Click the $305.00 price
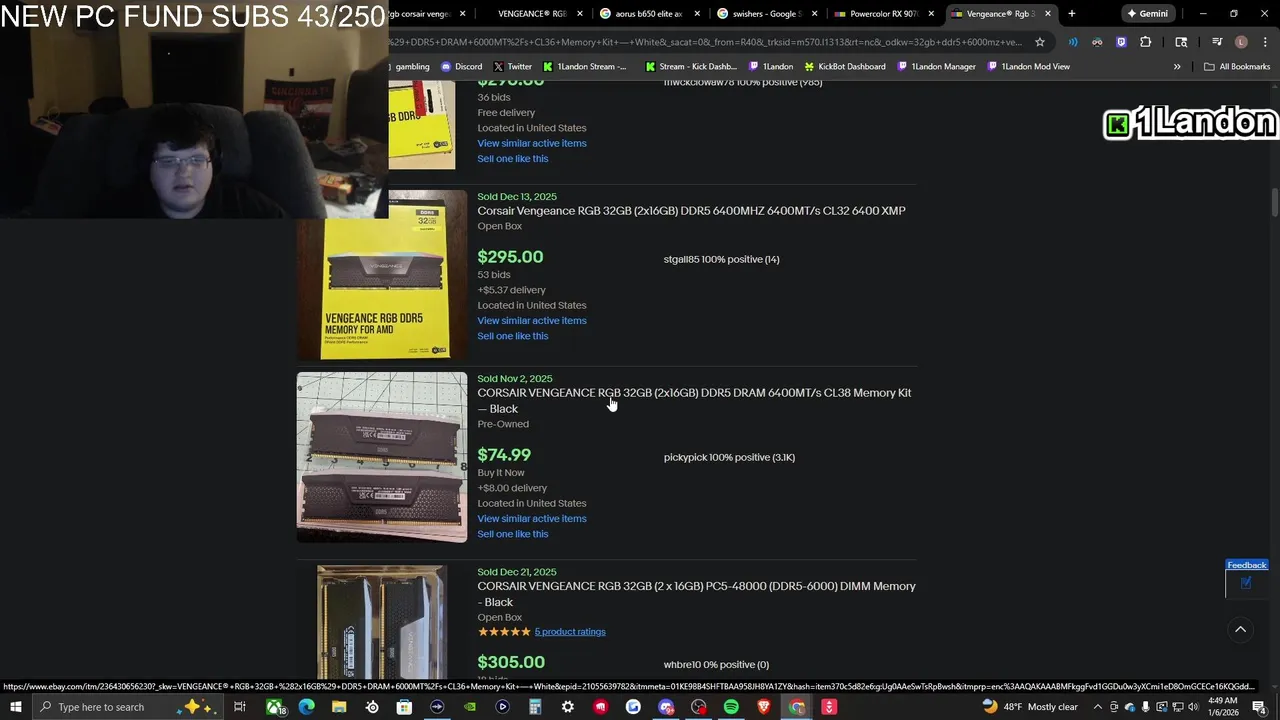 pyautogui.click(x=511, y=662)
